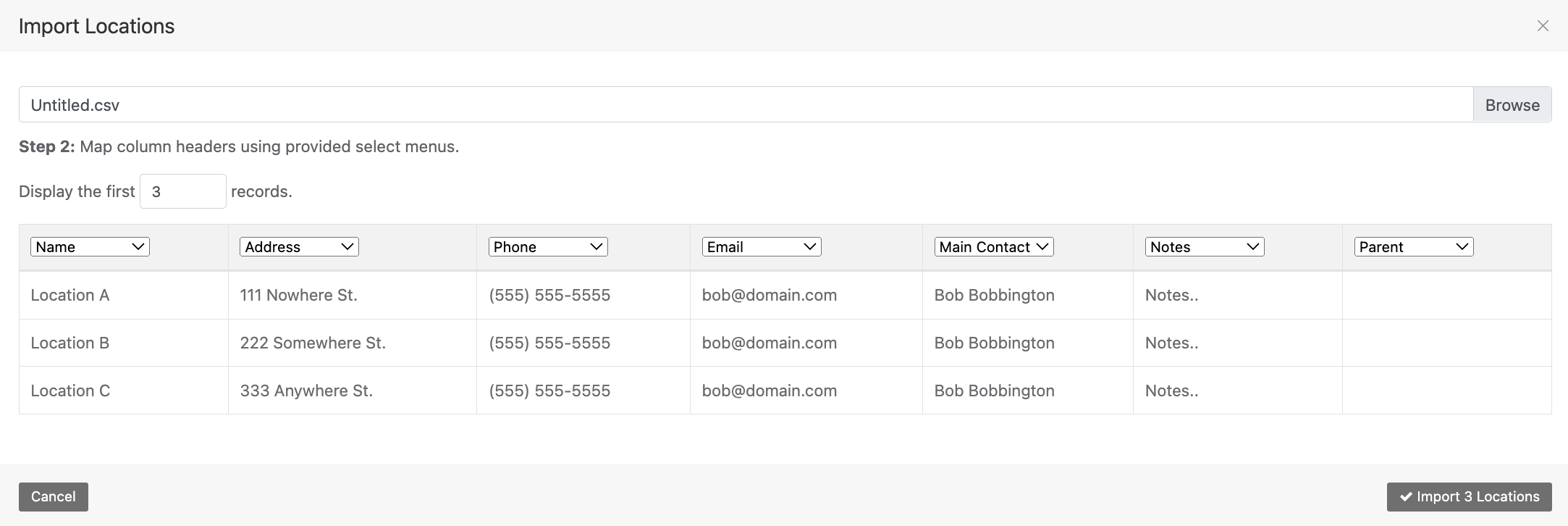Click the Untitled.csv file input field

[x=746, y=105]
